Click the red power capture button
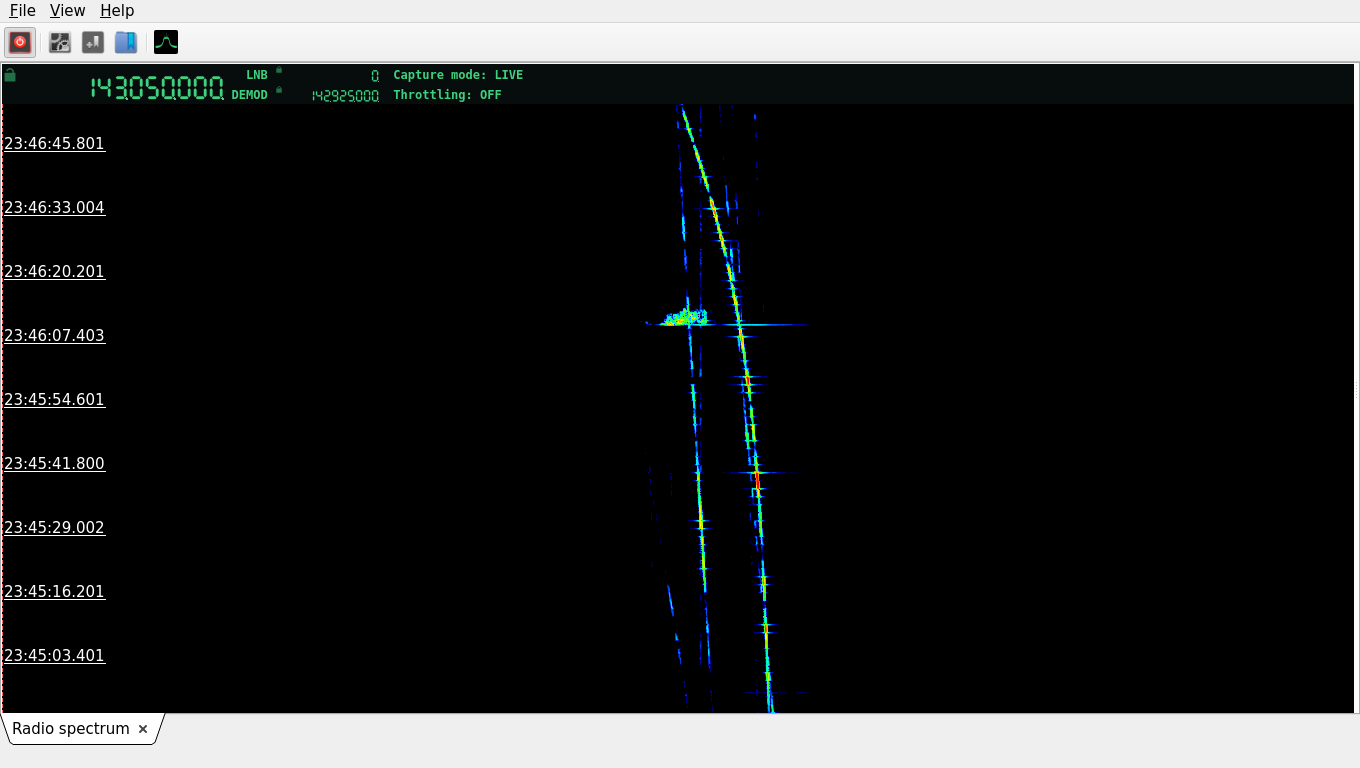This screenshot has height=768, width=1360. pos(20,42)
